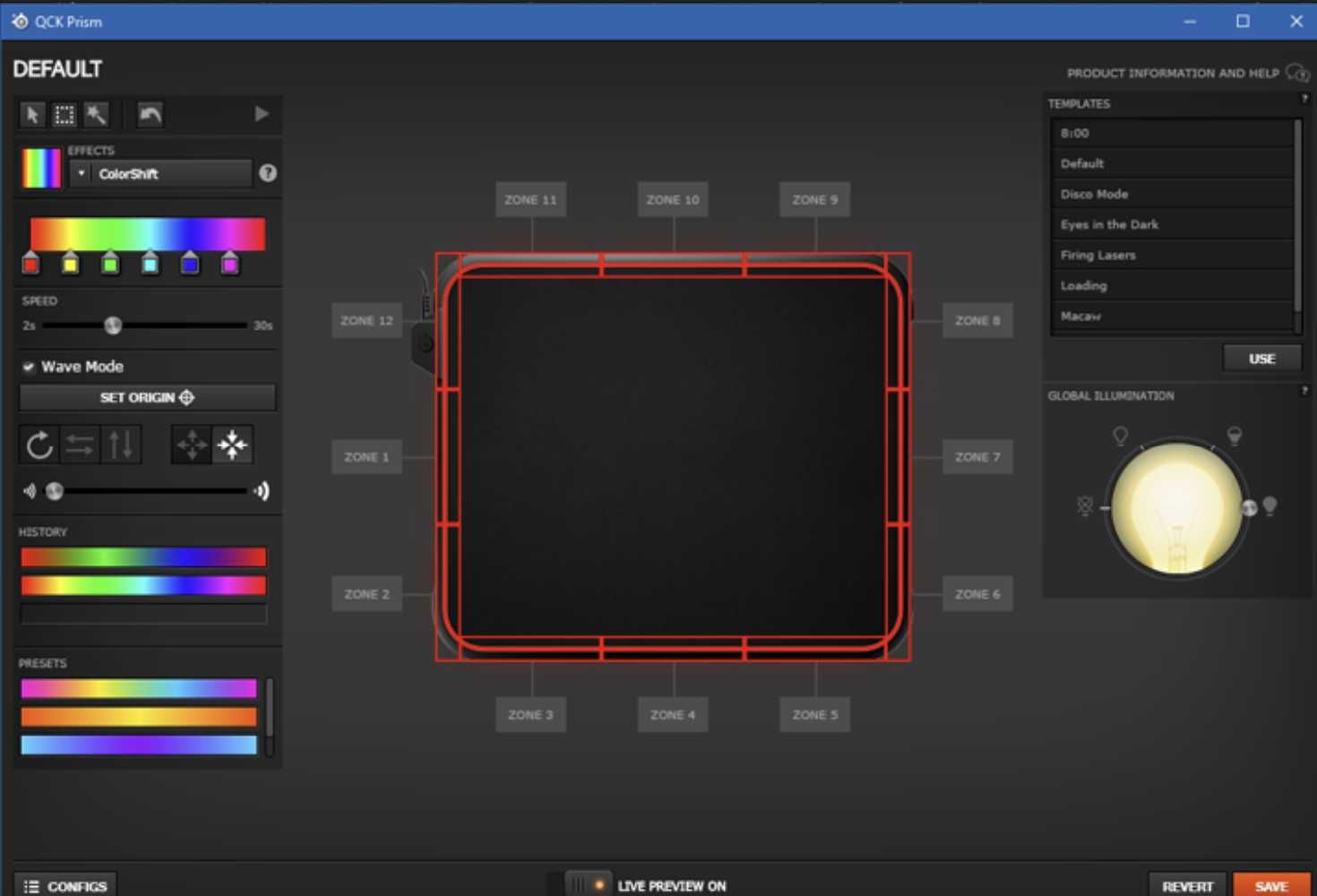Screen dimensions: 1317x896
Task: Select ZONE 3 label
Action: (x=530, y=715)
